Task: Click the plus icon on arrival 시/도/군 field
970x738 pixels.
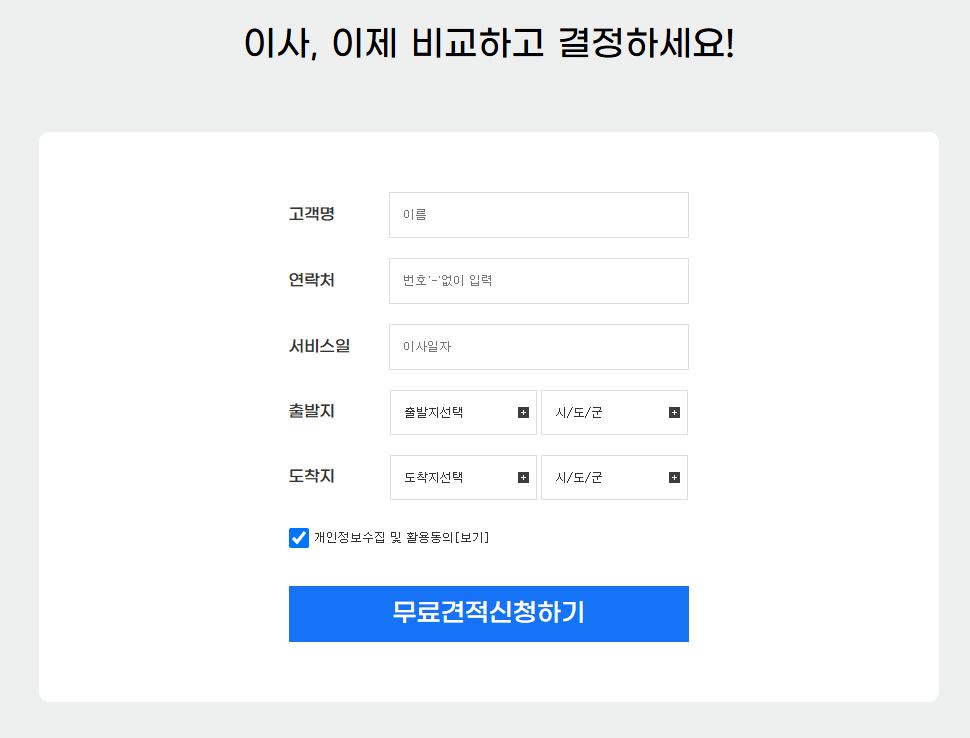Action: [x=672, y=477]
